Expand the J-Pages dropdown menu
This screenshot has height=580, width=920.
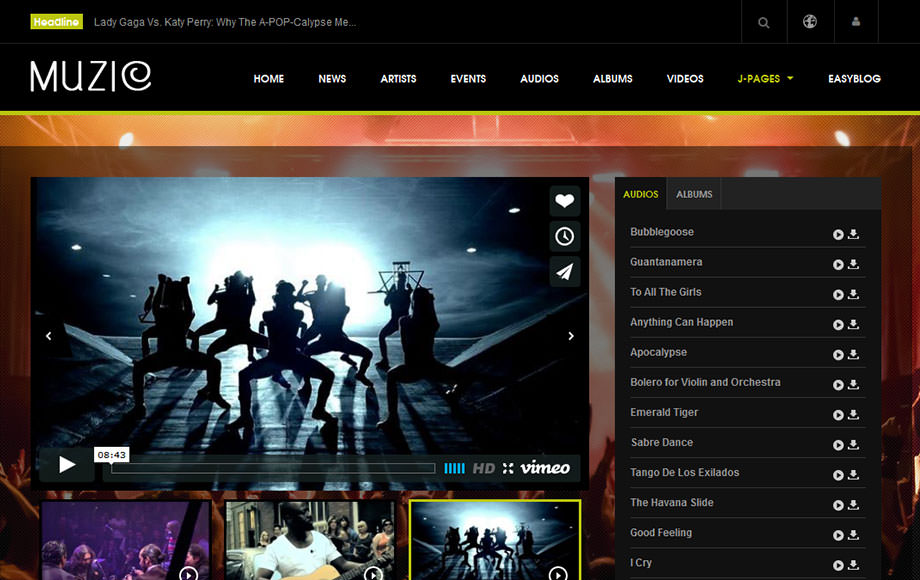pos(765,79)
